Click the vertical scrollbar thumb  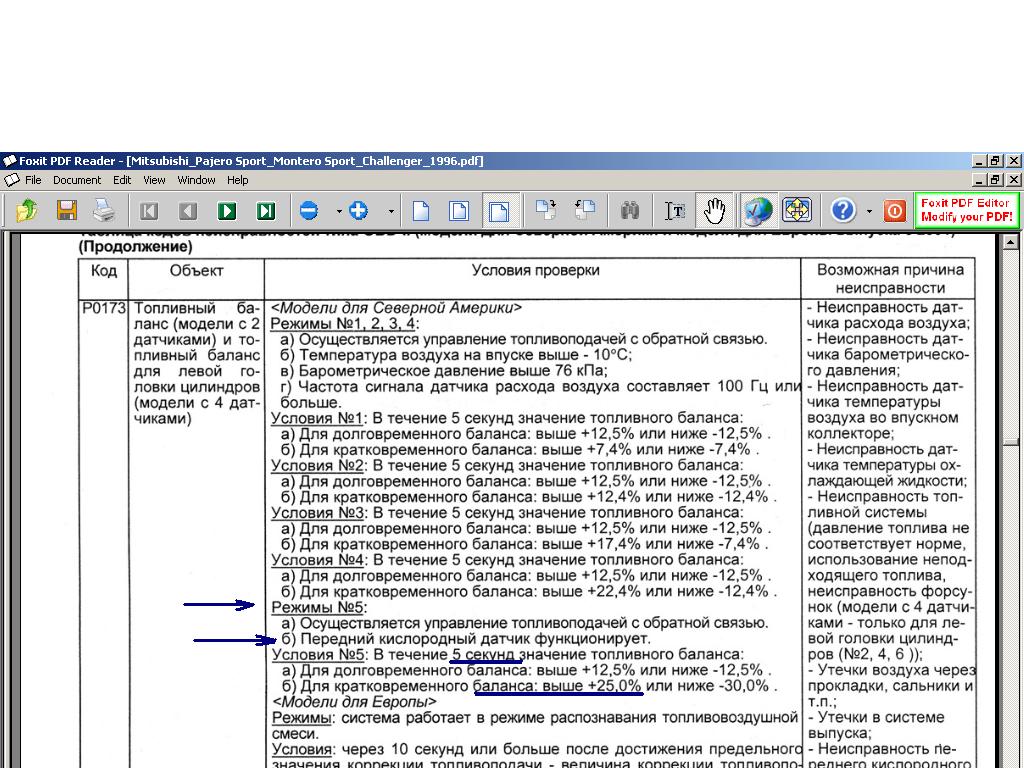click(1011, 441)
